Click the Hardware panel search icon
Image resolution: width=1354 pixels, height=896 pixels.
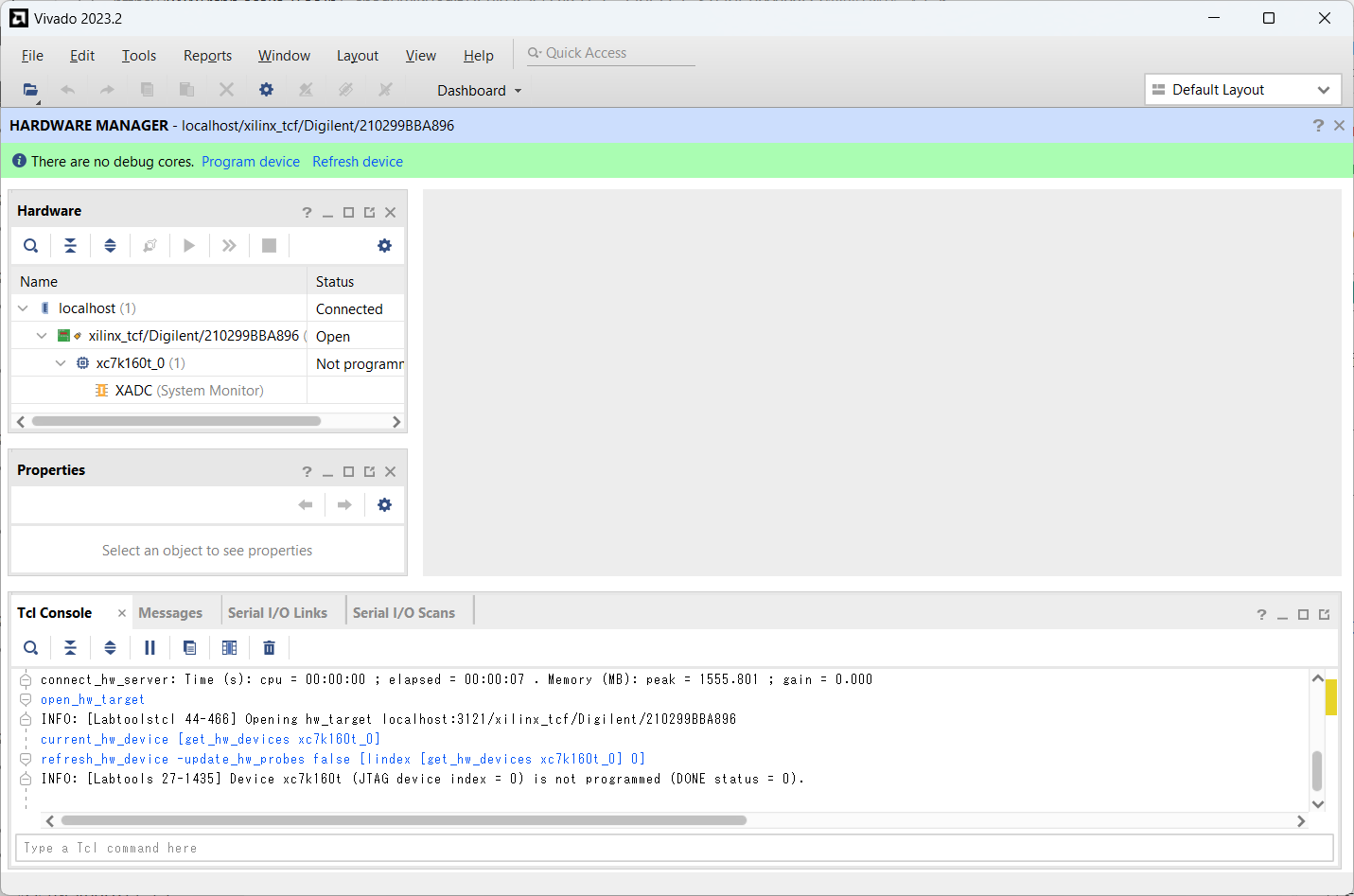(x=31, y=246)
